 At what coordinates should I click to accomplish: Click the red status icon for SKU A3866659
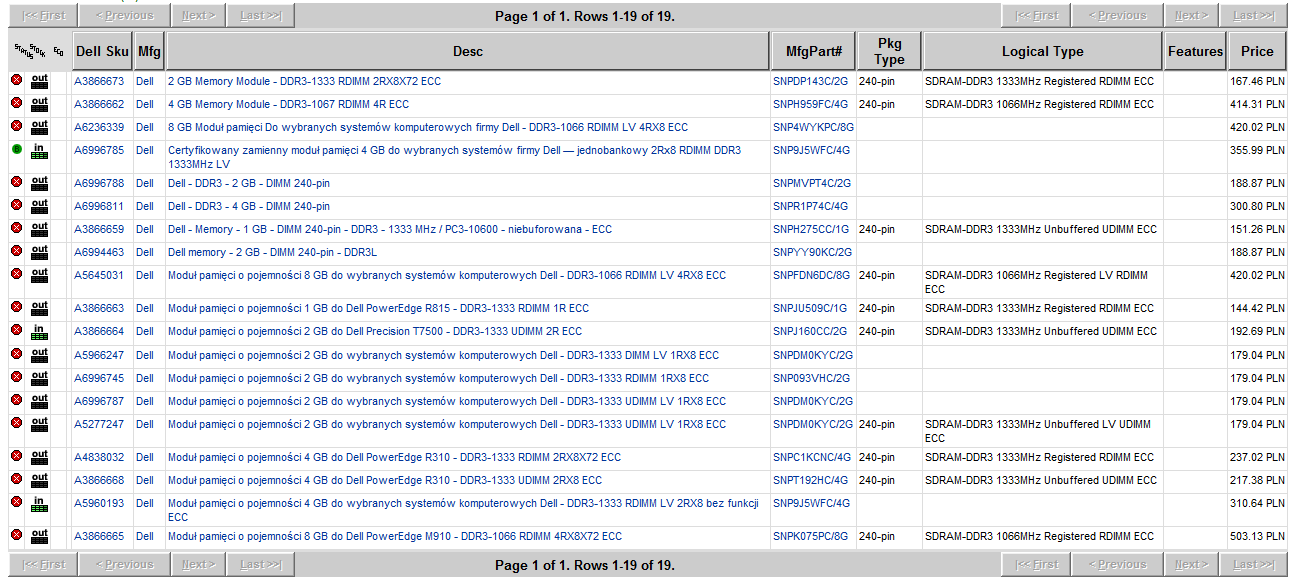pos(16,228)
